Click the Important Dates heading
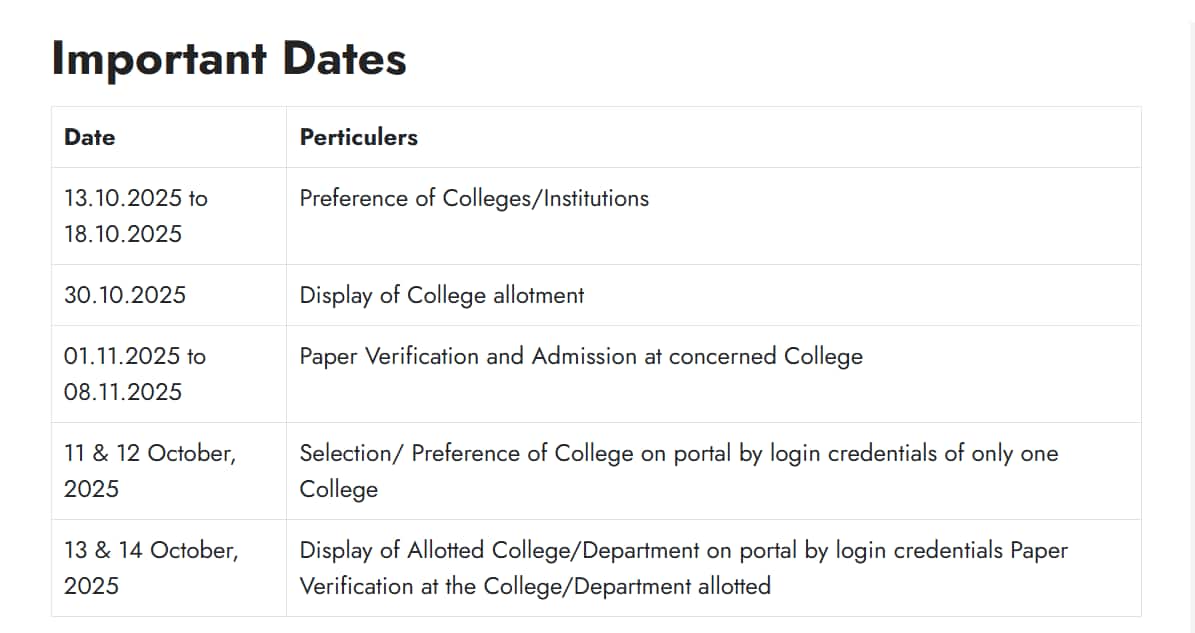 pyautogui.click(x=229, y=58)
